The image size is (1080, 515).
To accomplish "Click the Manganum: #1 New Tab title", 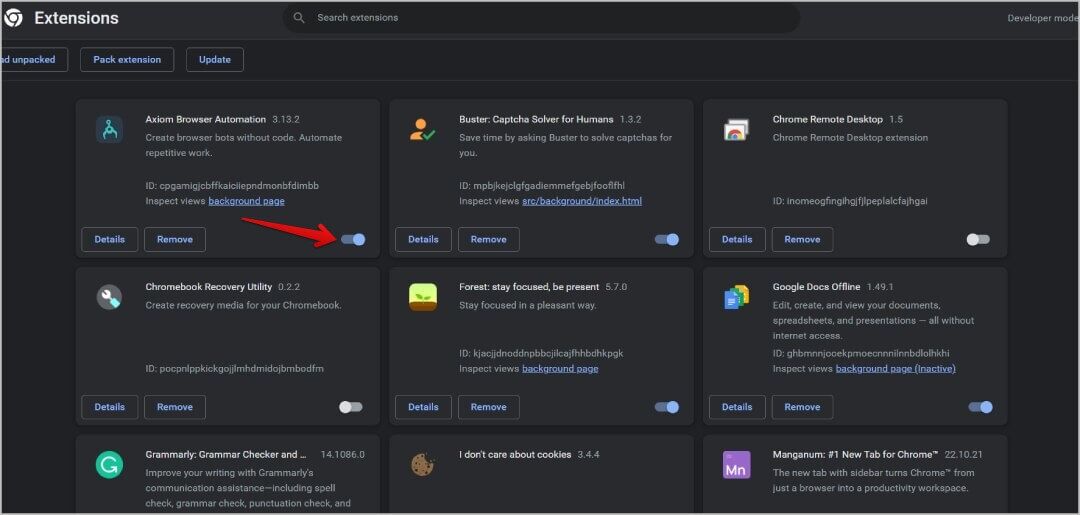I will tap(856, 454).
